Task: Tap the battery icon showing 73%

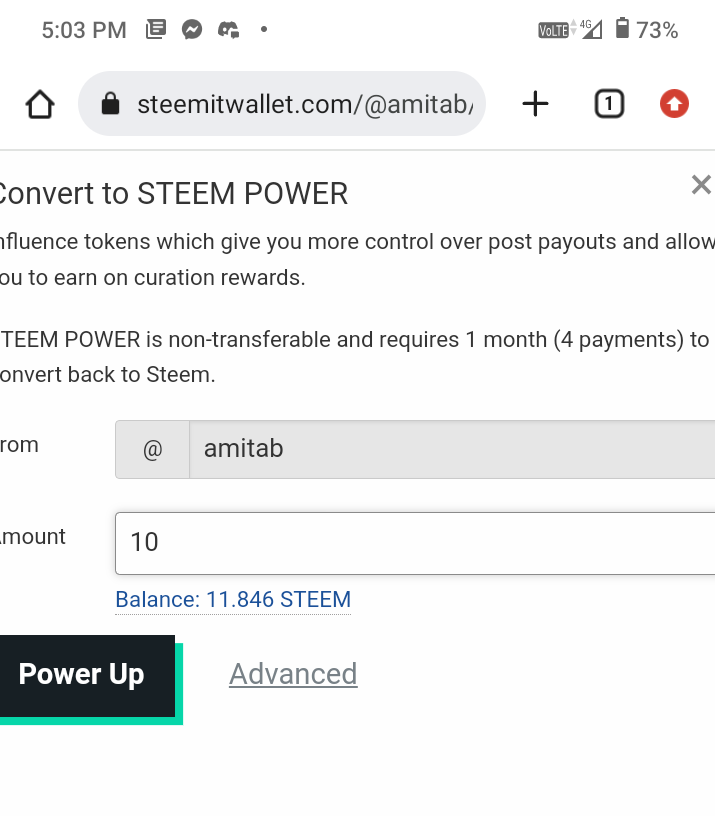Action: coord(622,30)
